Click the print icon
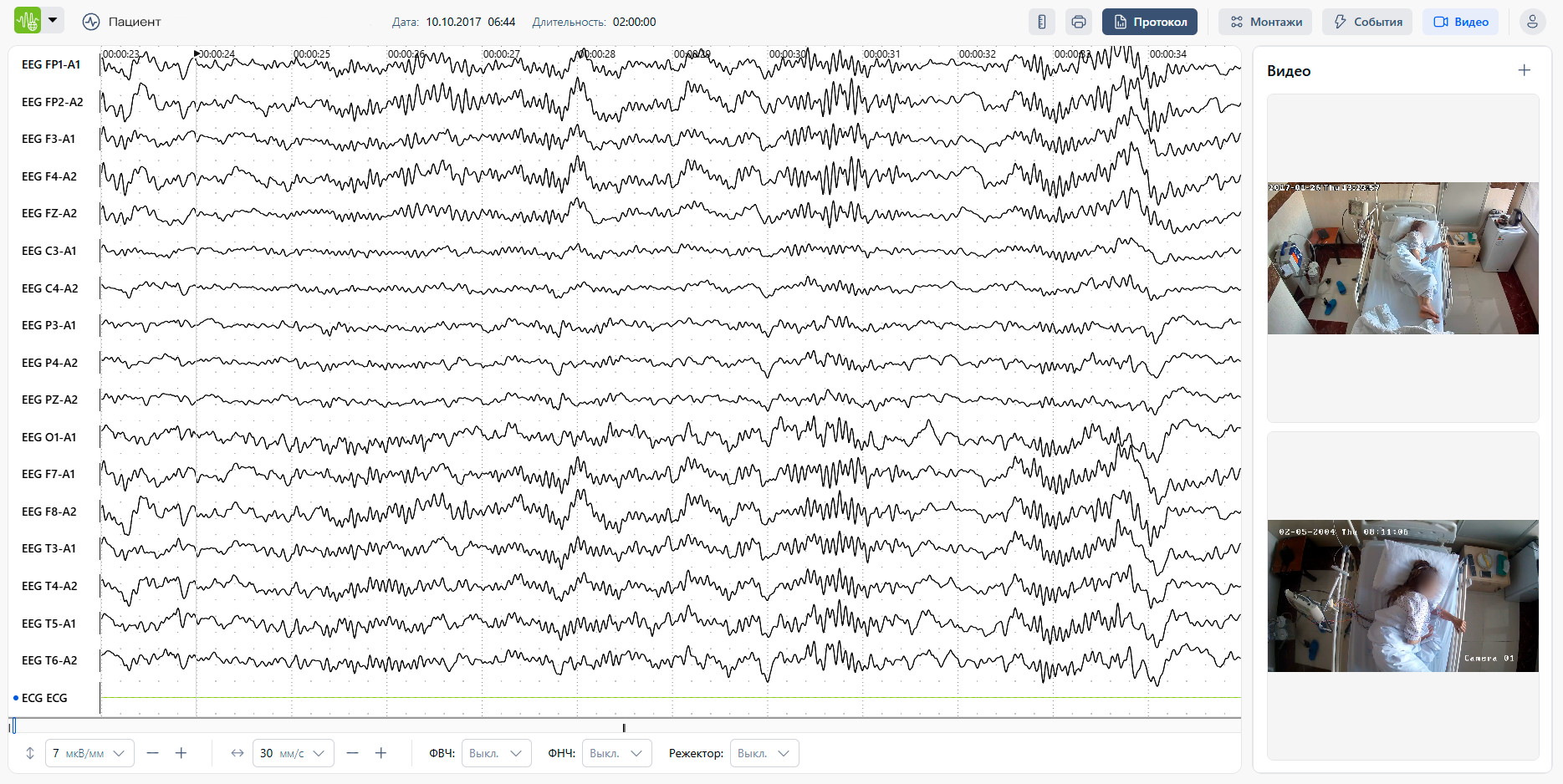 click(1078, 22)
